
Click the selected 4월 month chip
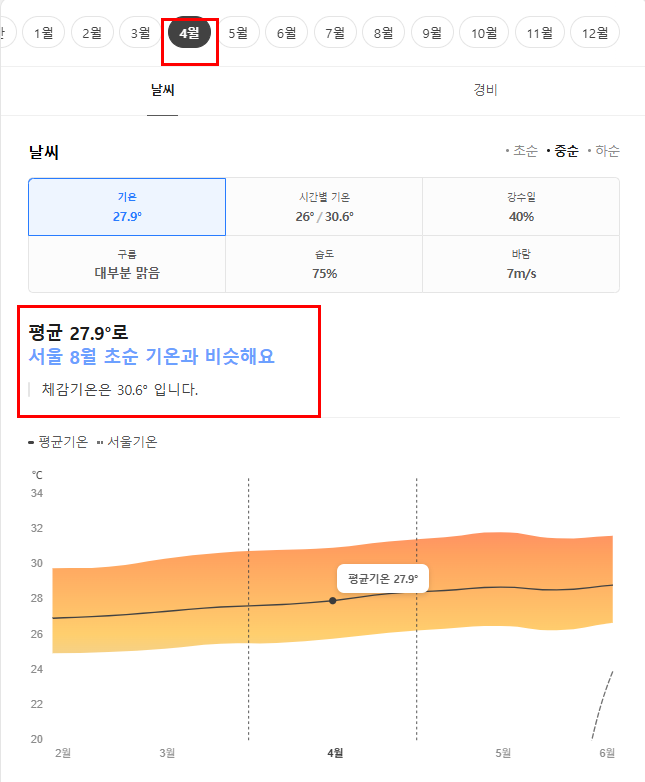click(189, 33)
